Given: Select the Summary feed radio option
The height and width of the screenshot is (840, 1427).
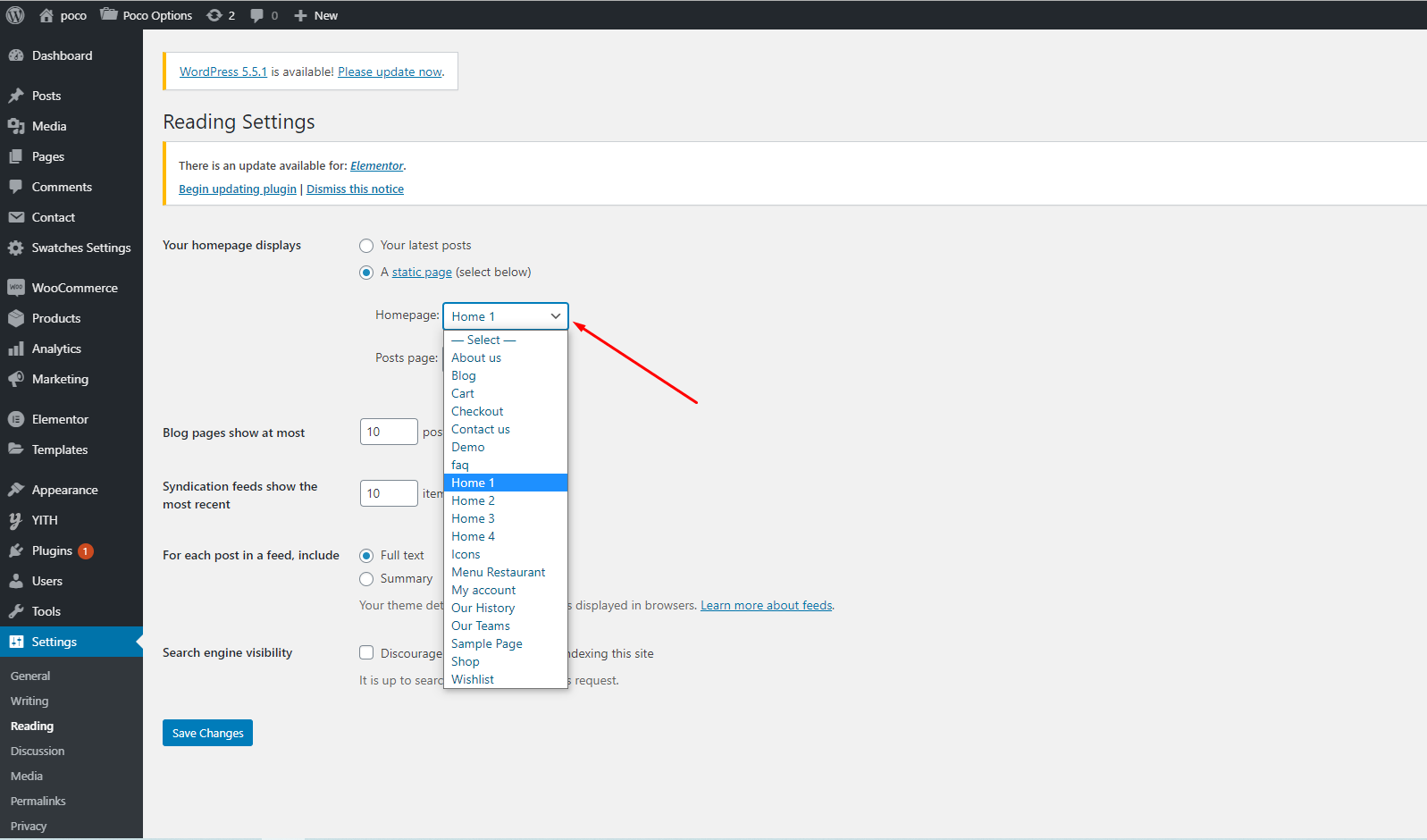Looking at the screenshot, I should (x=366, y=579).
